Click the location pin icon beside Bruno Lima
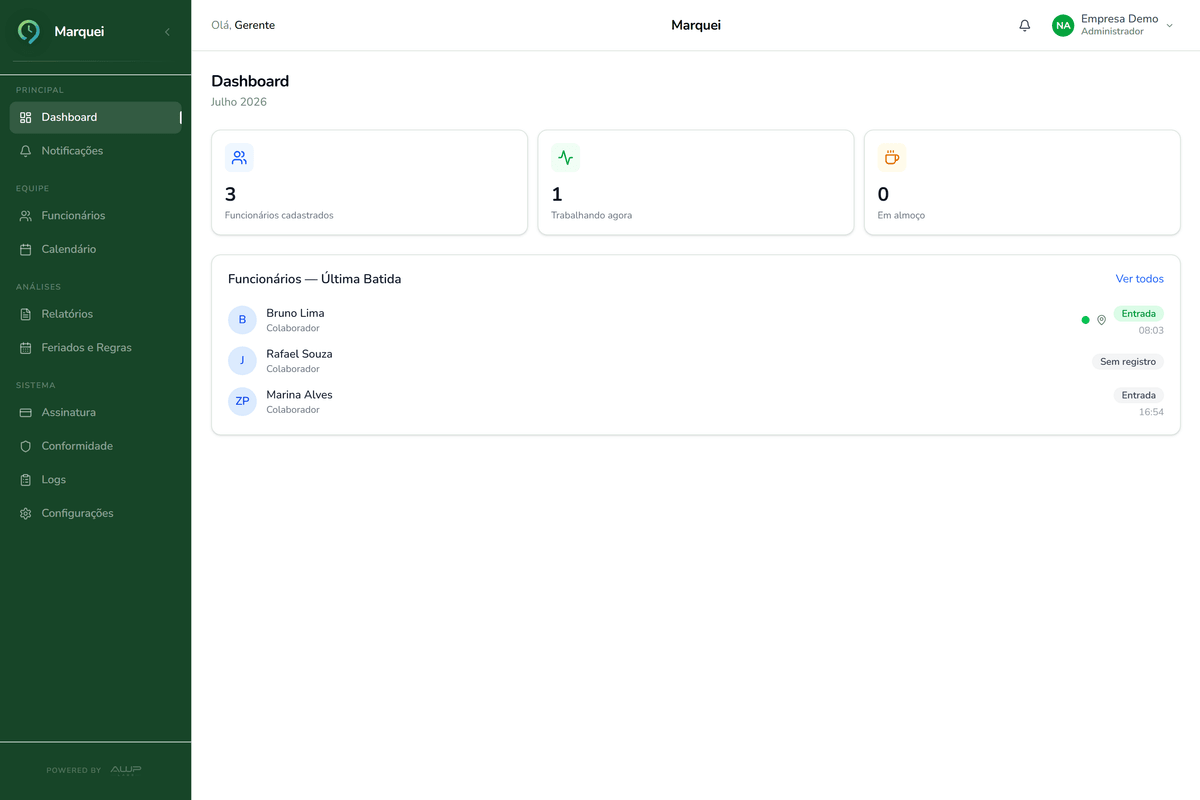 [1101, 320]
